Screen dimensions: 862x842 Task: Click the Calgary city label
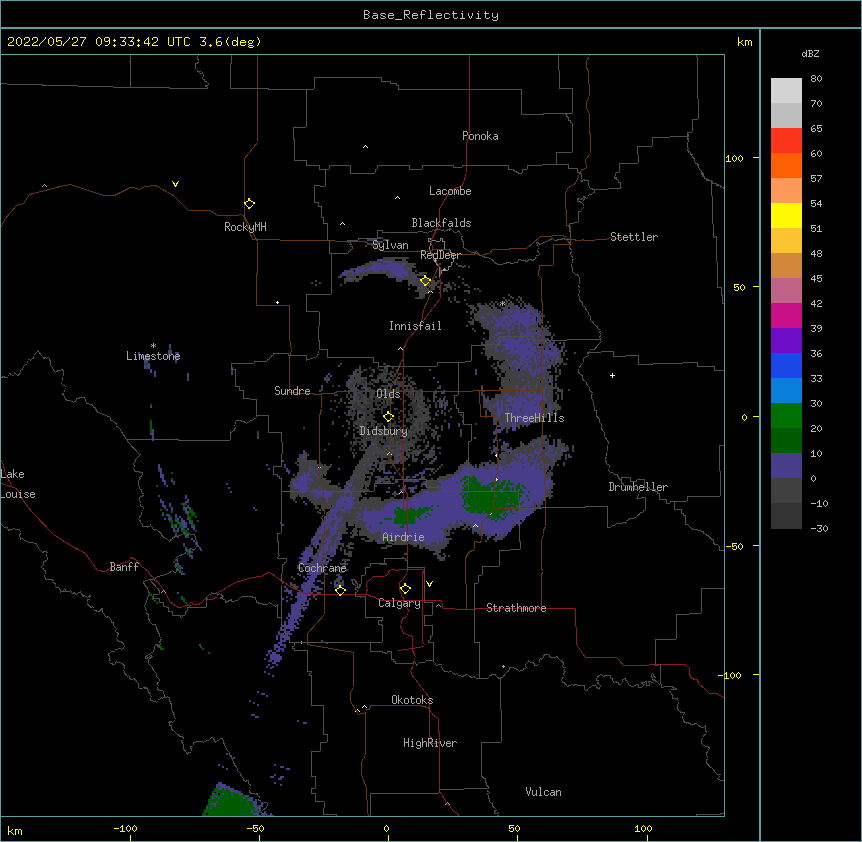tap(400, 603)
